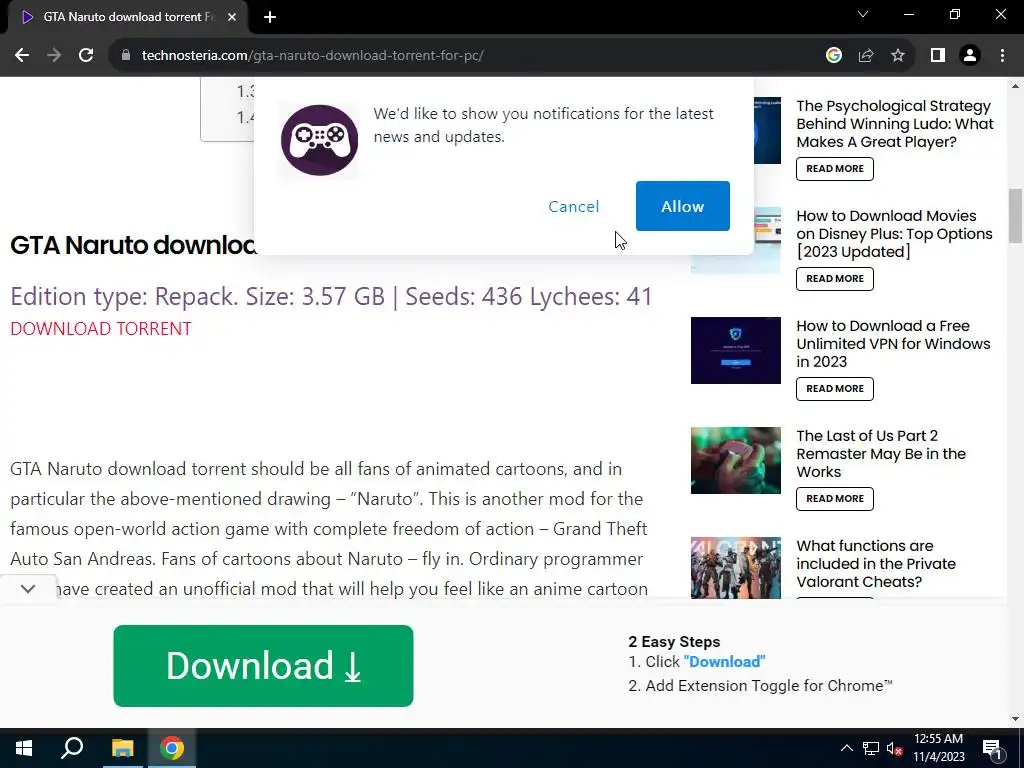Show hidden system tray icons
The image size is (1024, 768).
[846, 748]
